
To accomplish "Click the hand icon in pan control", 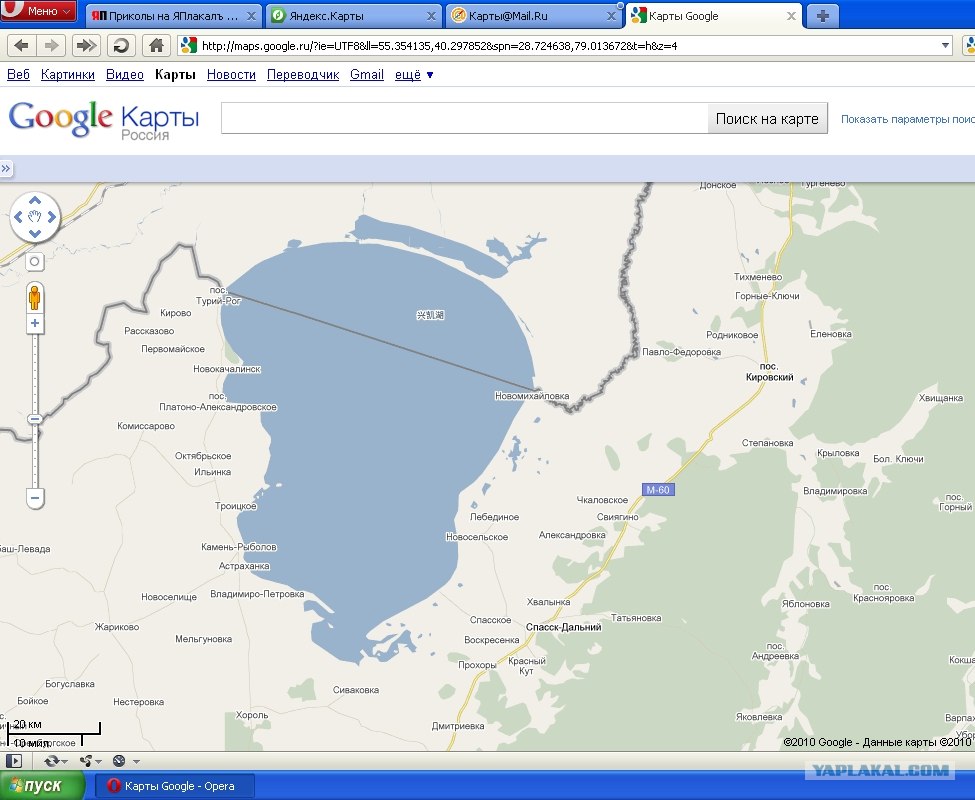I will pos(35,217).
